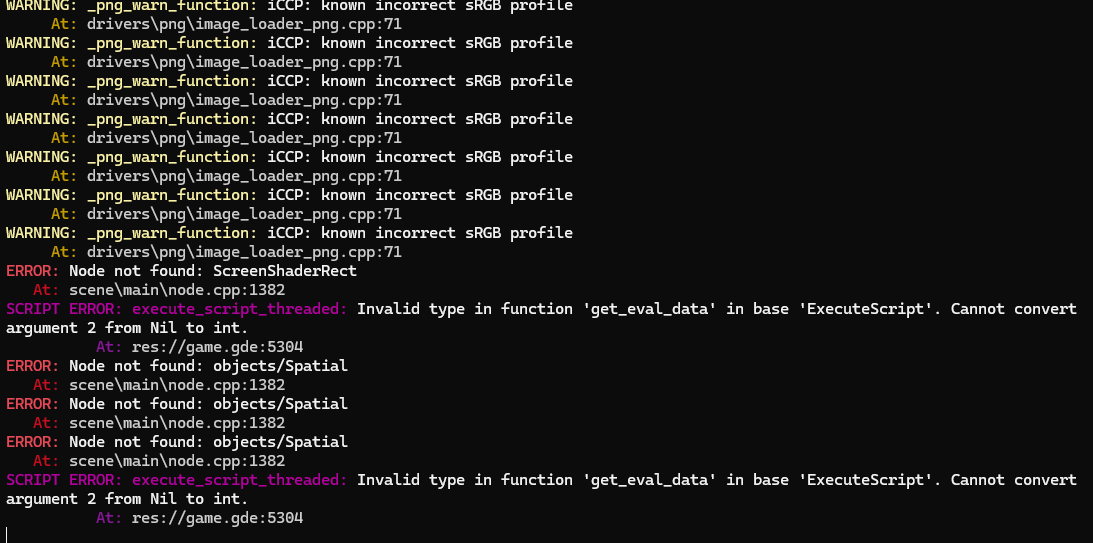Click the text cursor on the bottom empty line

(x=6, y=535)
